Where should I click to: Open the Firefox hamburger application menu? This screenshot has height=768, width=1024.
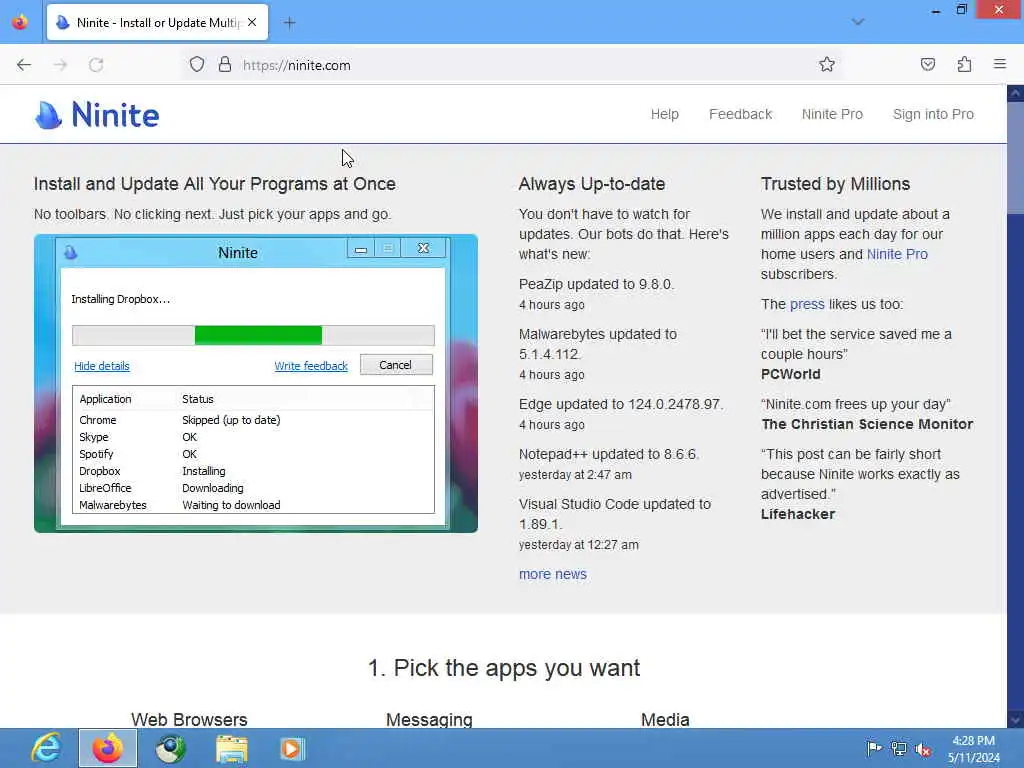click(x=1000, y=64)
